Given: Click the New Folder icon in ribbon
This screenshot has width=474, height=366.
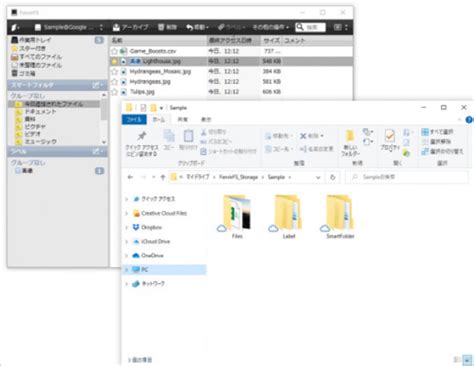Looking at the screenshot, I should [350, 136].
